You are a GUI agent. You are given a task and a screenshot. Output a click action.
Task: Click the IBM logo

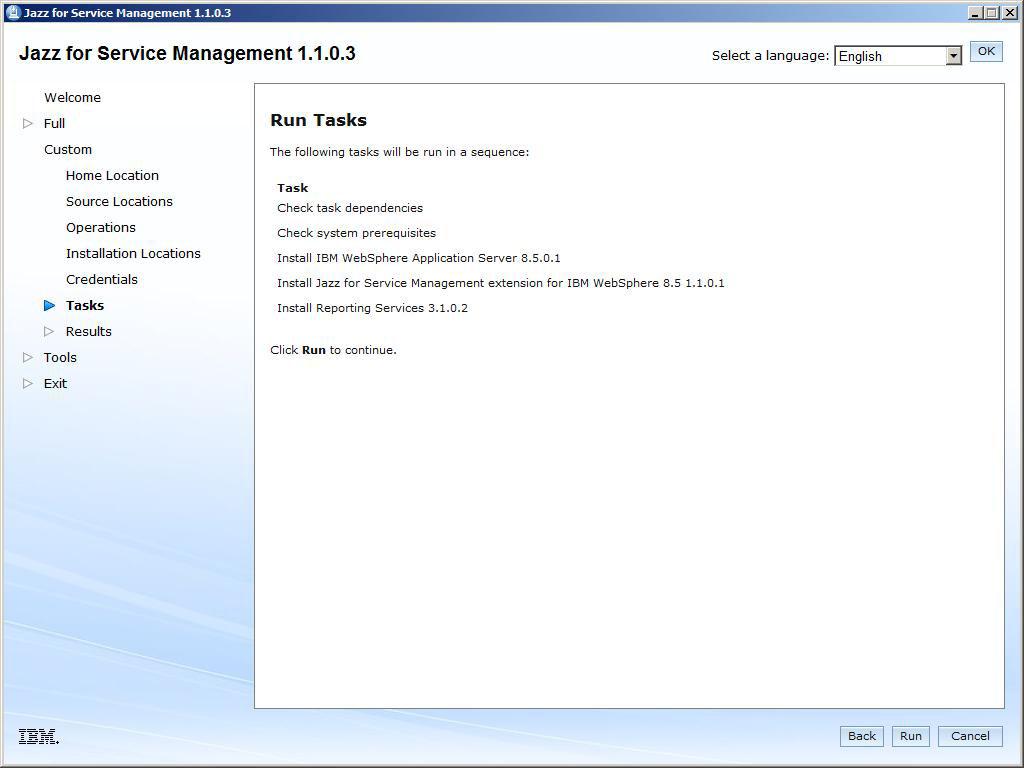(39, 737)
